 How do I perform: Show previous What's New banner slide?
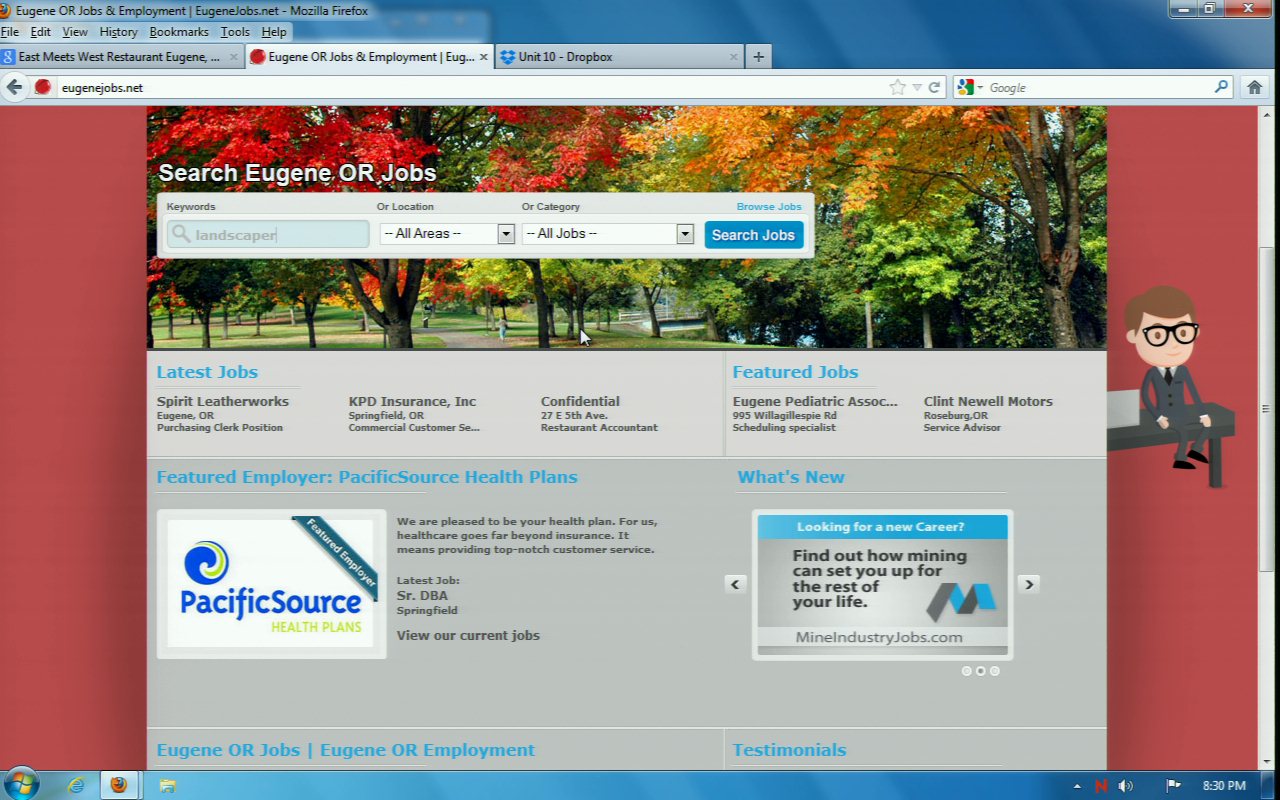tap(736, 584)
